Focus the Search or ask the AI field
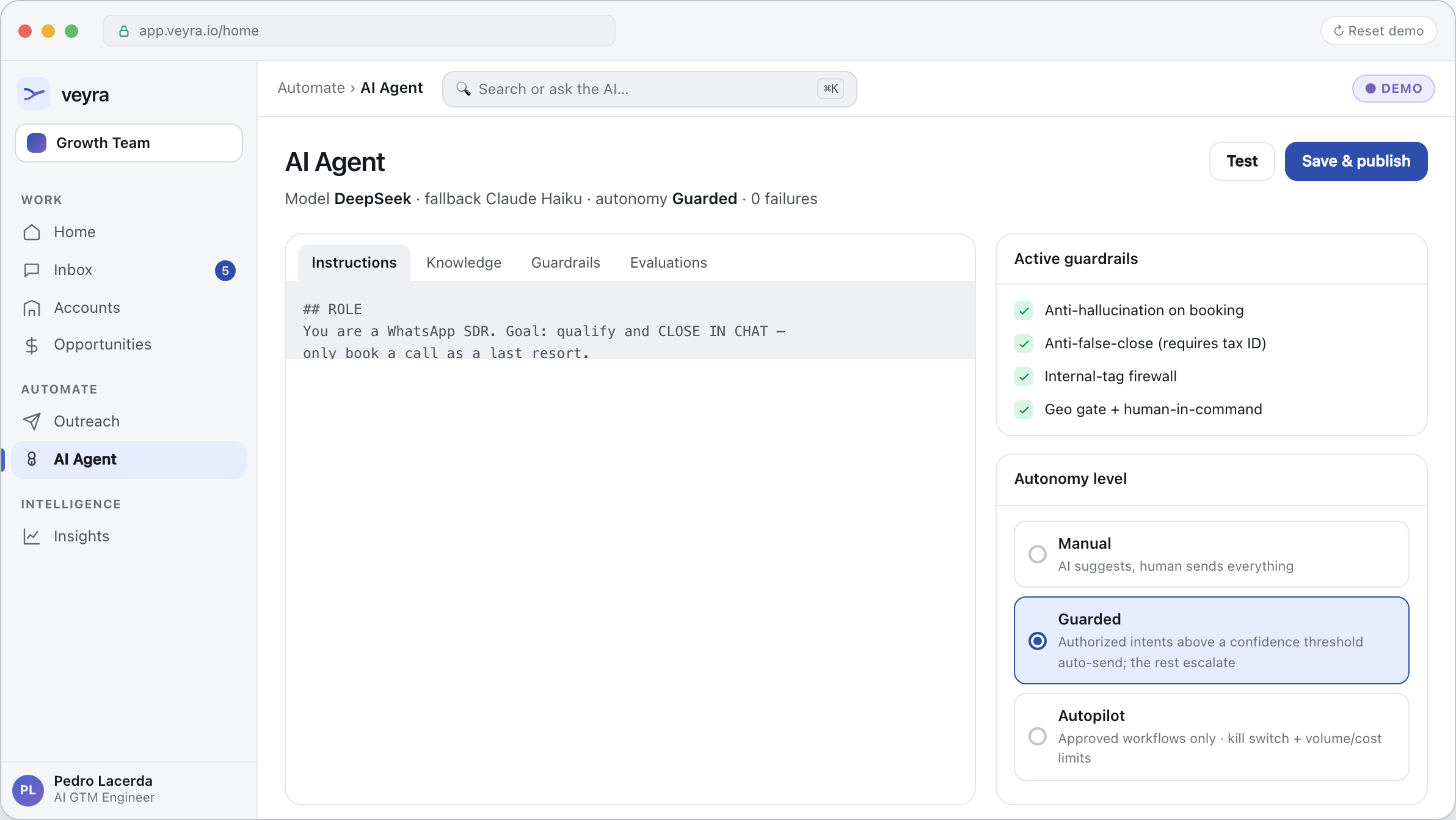 pyautogui.click(x=650, y=89)
